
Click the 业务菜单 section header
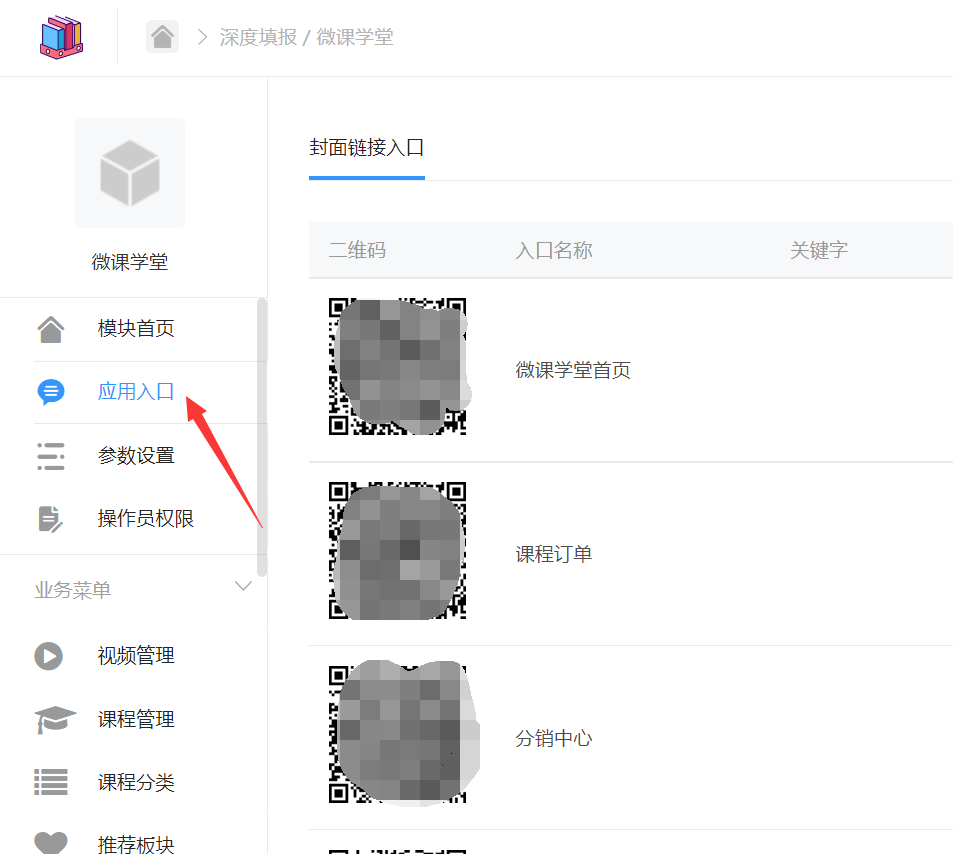(73, 590)
